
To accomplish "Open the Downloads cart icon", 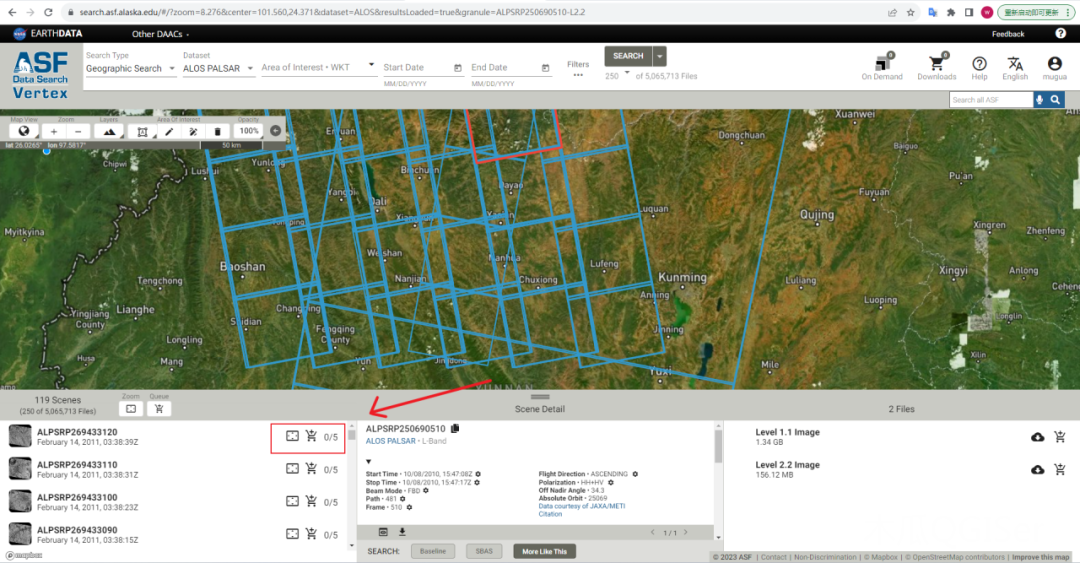I will pyautogui.click(x=936, y=63).
